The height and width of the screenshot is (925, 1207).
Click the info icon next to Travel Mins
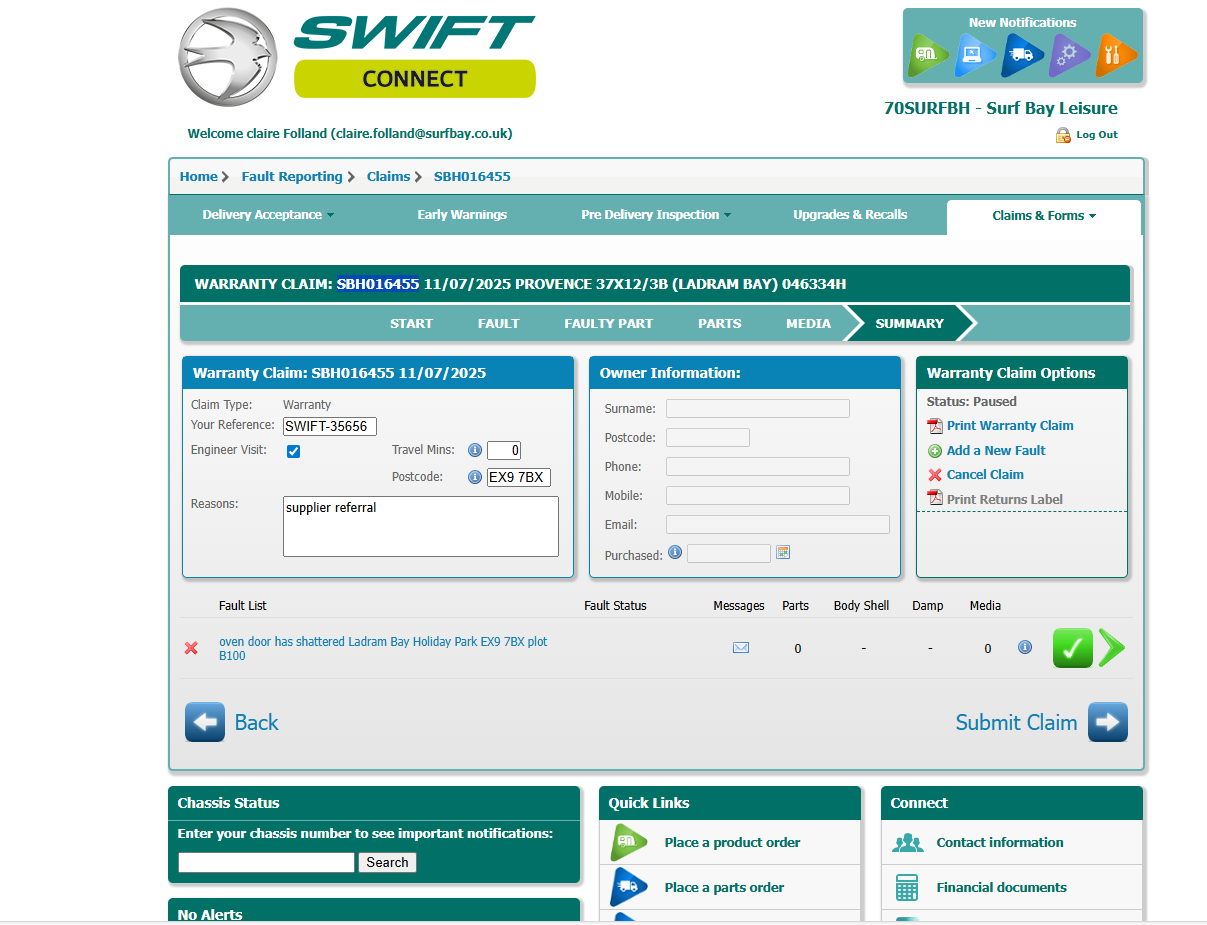(475, 450)
